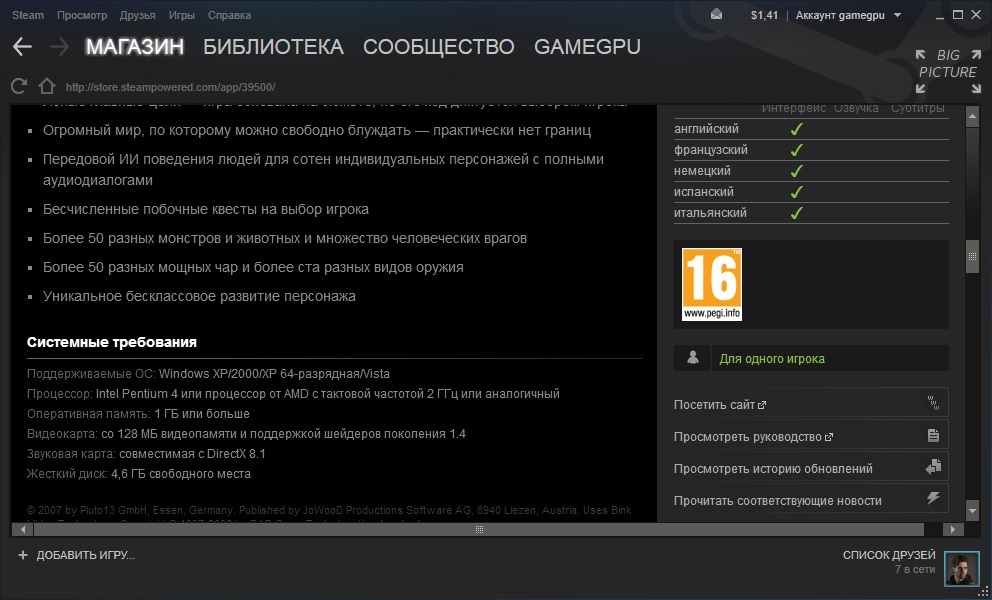Image resolution: width=992 pixels, height=600 pixels.
Task: Open the home page icon
Action: (x=47, y=86)
